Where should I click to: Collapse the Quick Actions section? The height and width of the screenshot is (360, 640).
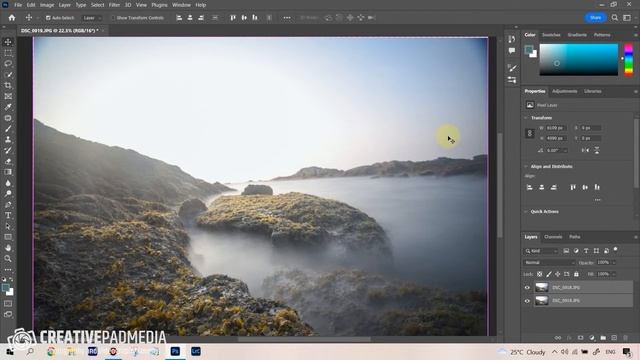coord(526,212)
